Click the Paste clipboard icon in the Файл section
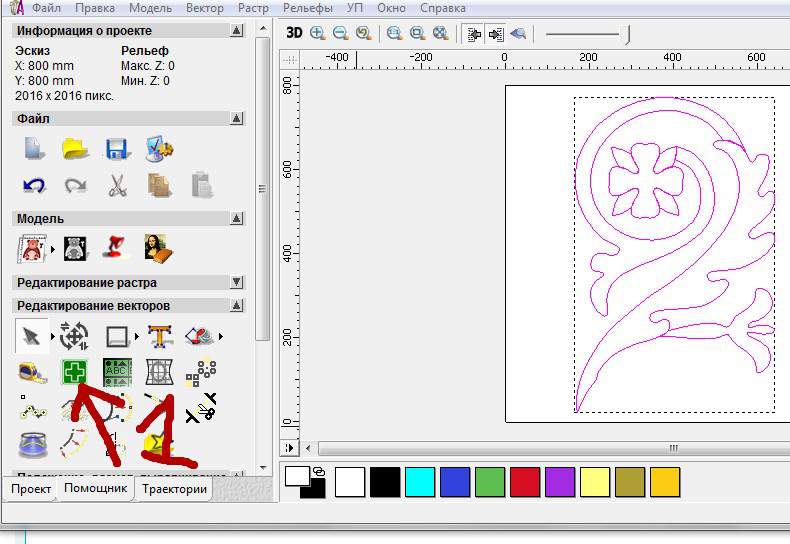This screenshot has height=544, width=790. tap(202, 185)
